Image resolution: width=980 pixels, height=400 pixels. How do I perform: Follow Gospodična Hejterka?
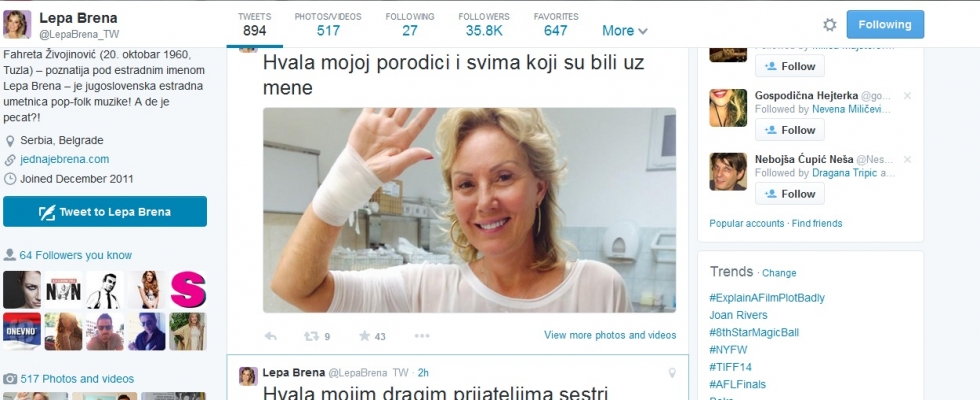click(790, 130)
